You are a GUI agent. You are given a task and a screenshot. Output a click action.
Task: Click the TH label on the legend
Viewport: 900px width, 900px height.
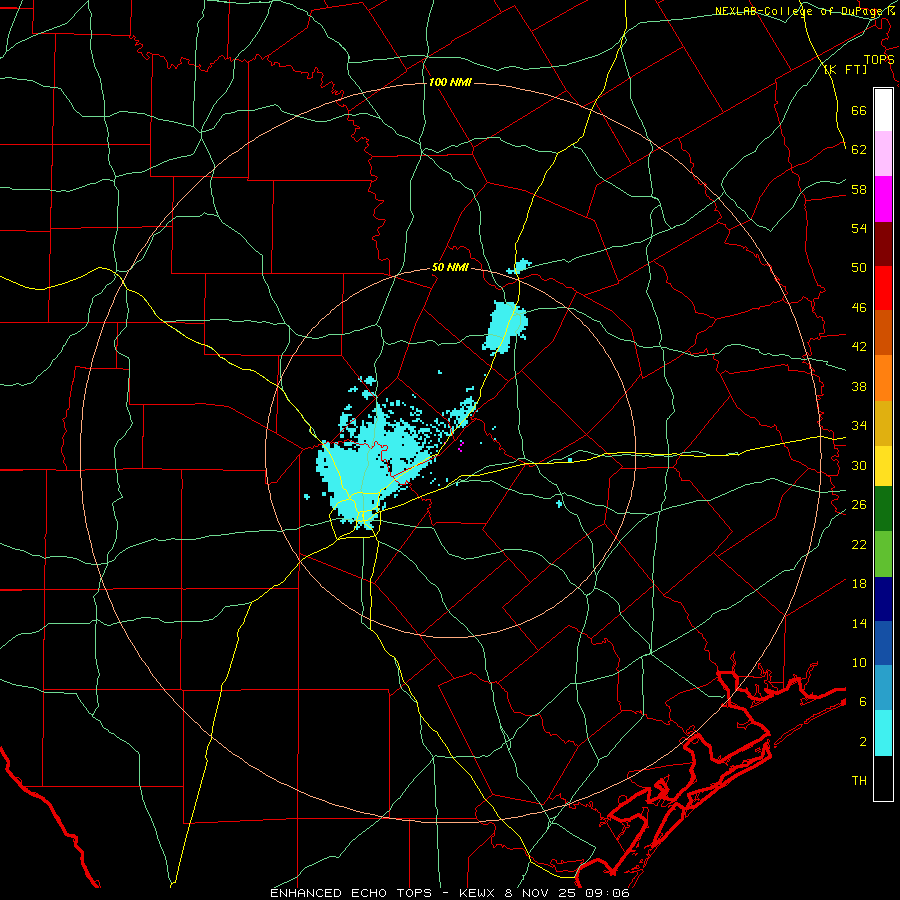tap(859, 780)
